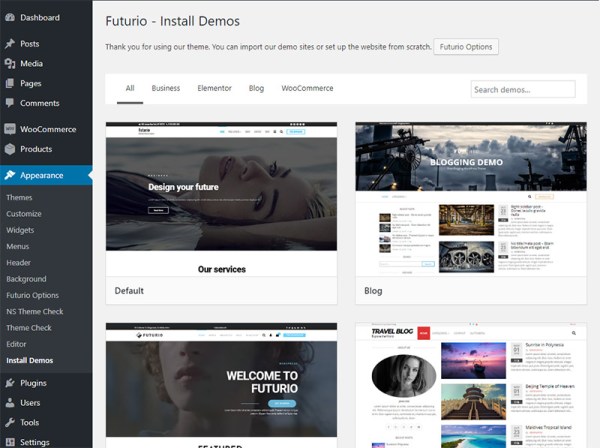Open Customize under Appearance
The height and width of the screenshot is (448, 600).
coord(24,214)
